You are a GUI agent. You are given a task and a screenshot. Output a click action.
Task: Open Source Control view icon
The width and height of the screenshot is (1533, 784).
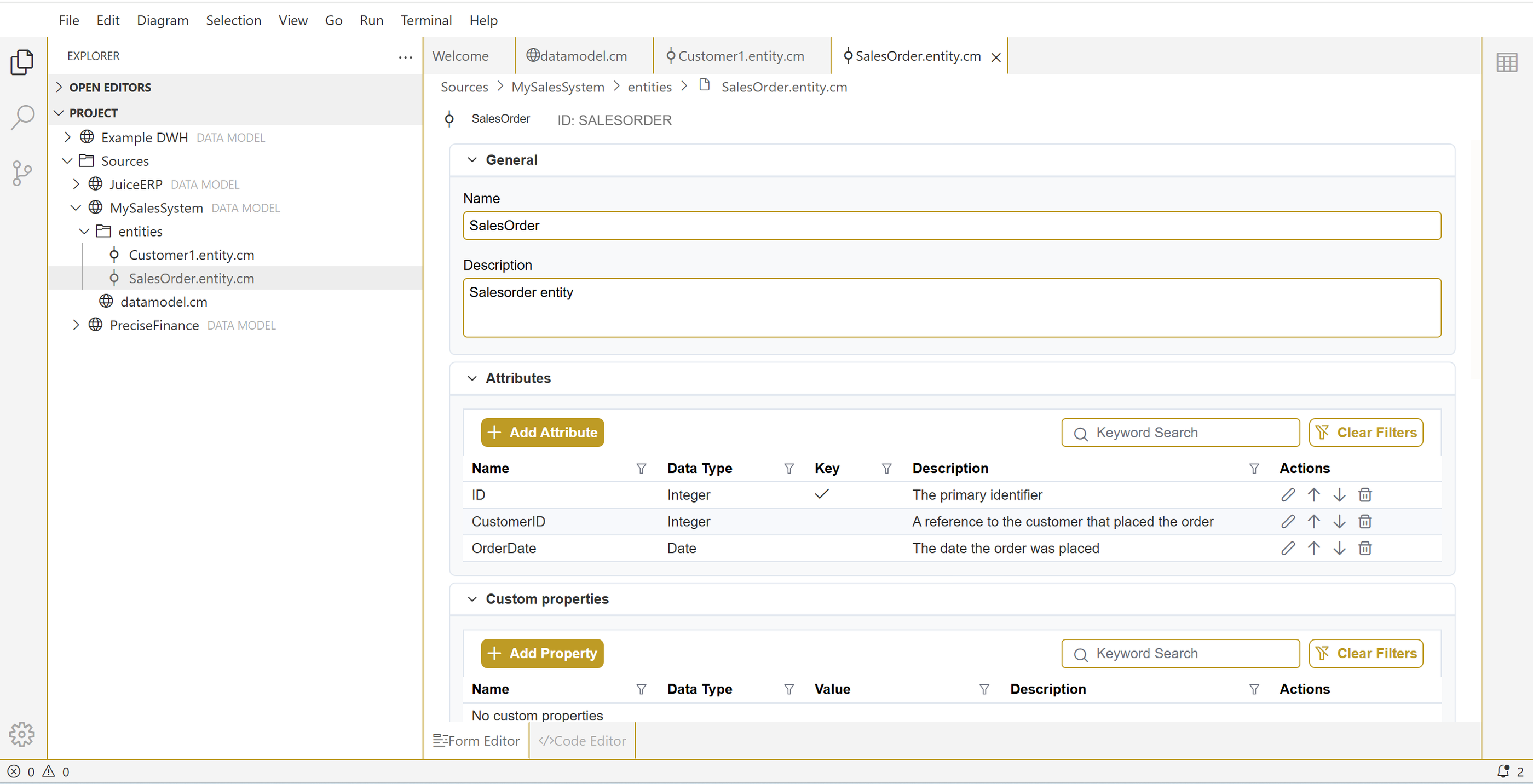point(22,173)
